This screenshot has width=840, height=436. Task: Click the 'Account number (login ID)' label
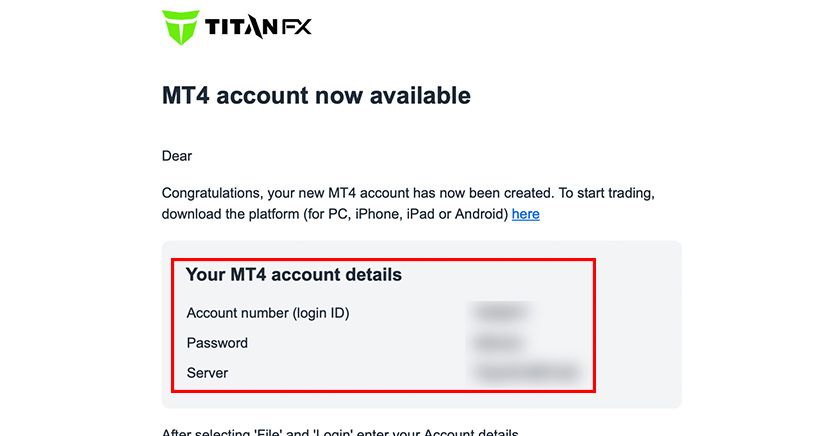(x=268, y=313)
